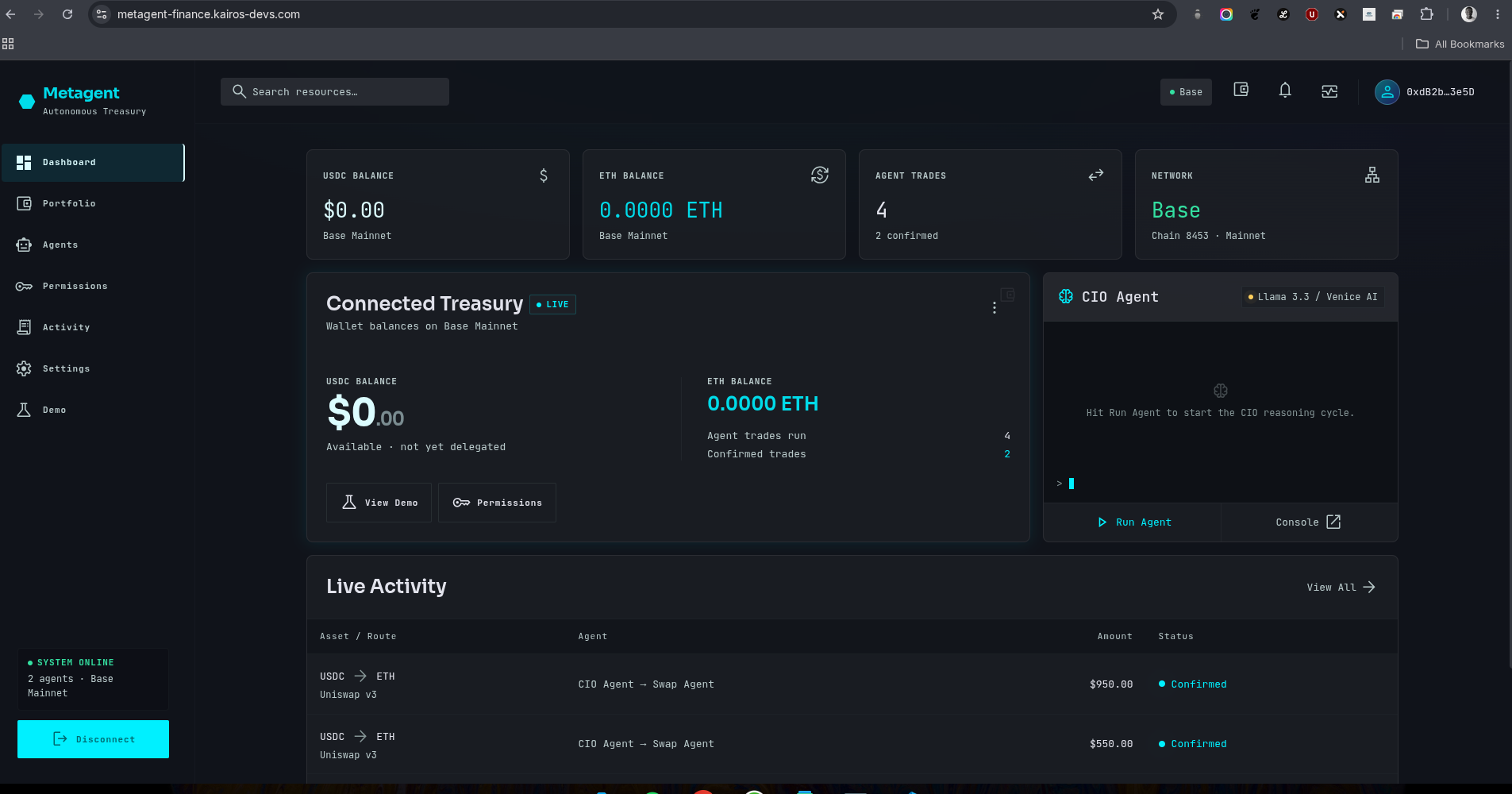Toggle the LIVE badge on Connected Treasury

pyautogui.click(x=552, y=305)
